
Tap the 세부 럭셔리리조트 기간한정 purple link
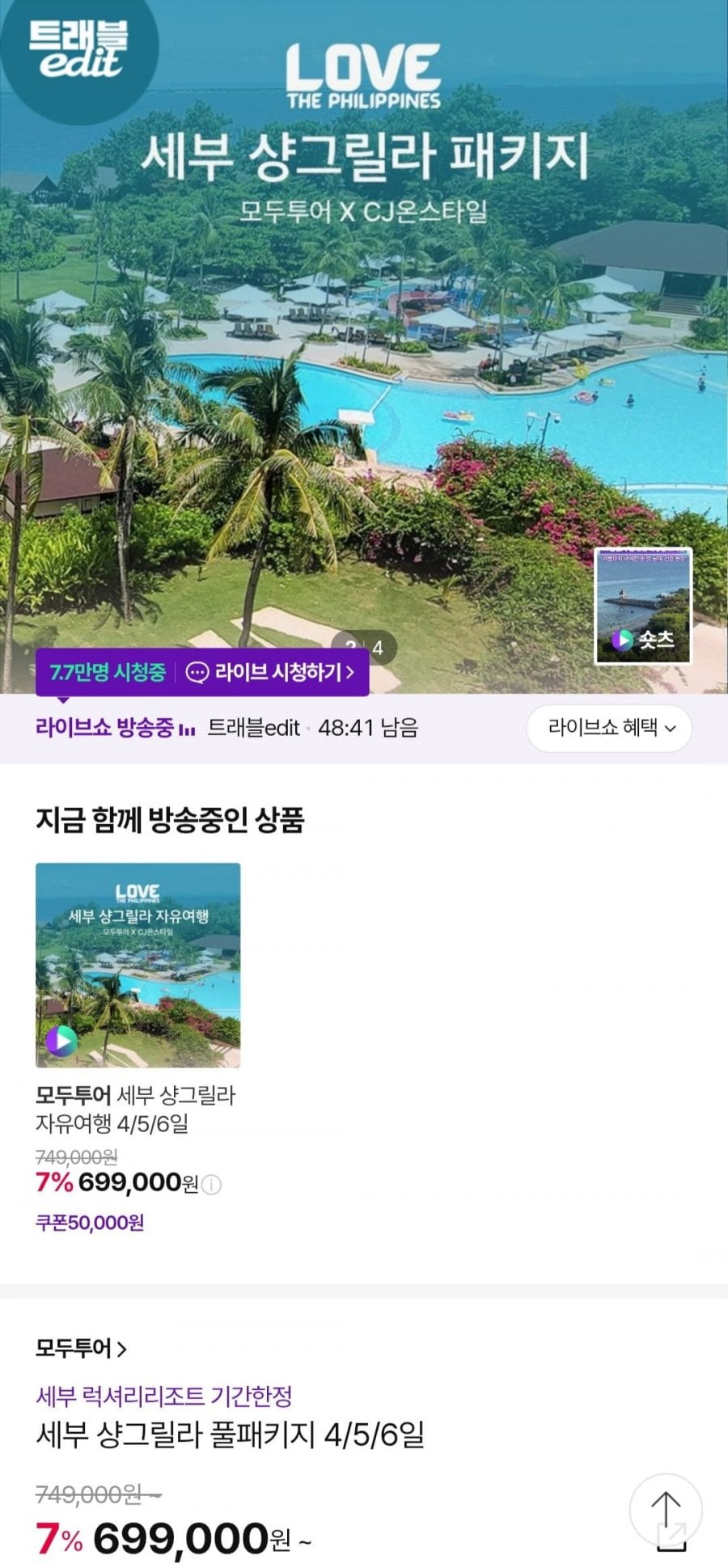pos(164,1396)
